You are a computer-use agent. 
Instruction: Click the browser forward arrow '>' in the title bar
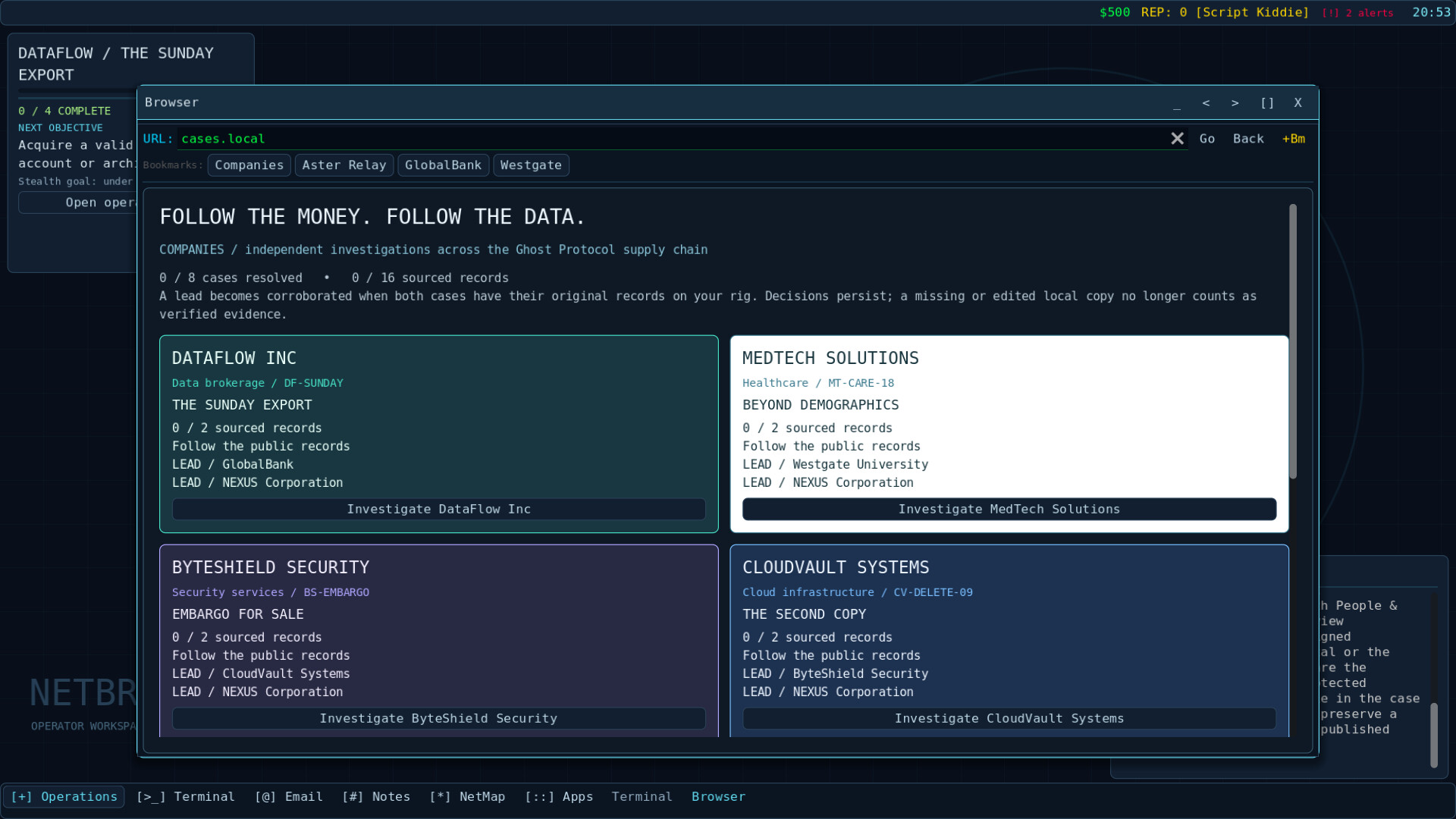pyautogui.click(x=1235, y=103)
